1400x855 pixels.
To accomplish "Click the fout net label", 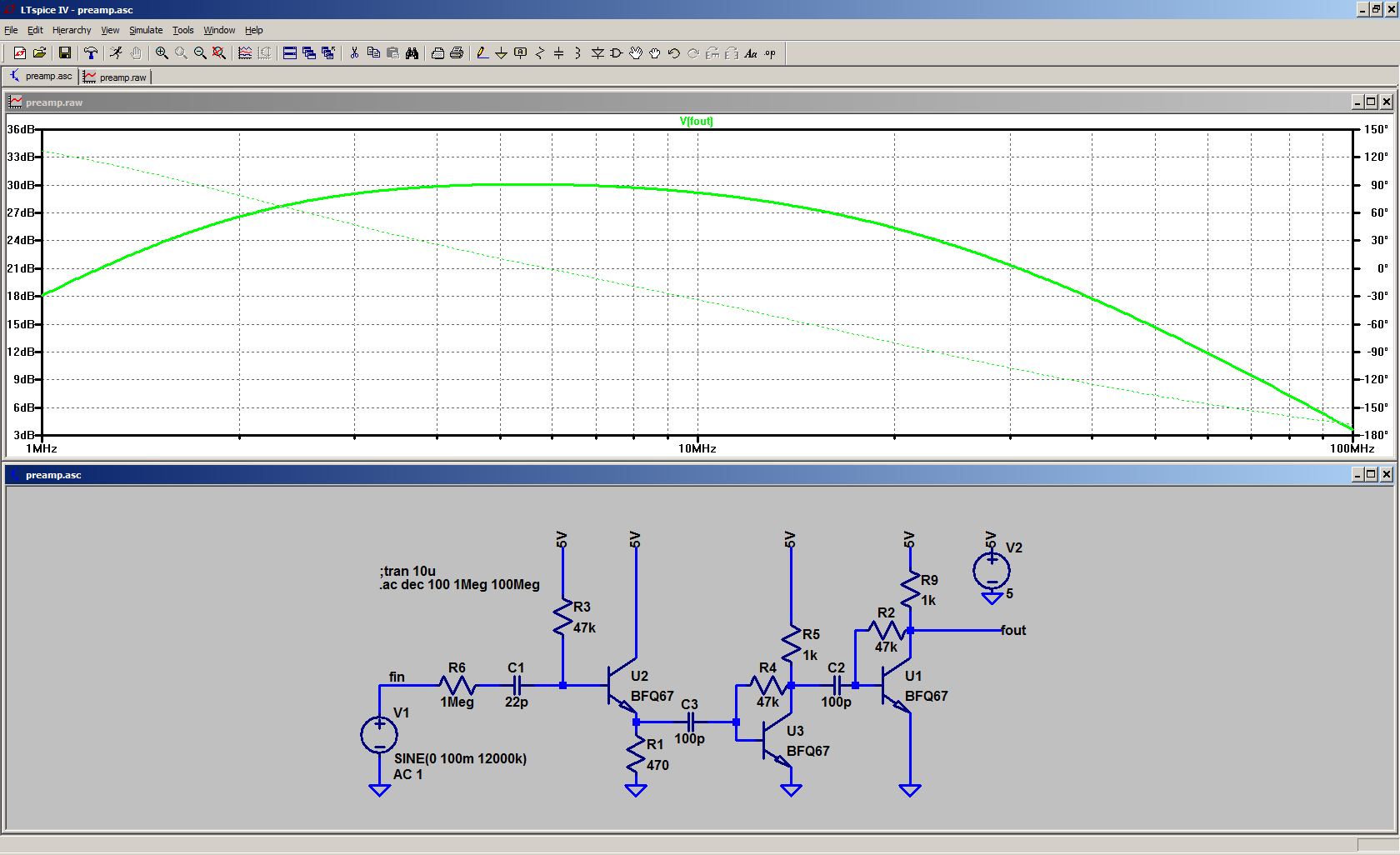I will tap(1013, 630).
